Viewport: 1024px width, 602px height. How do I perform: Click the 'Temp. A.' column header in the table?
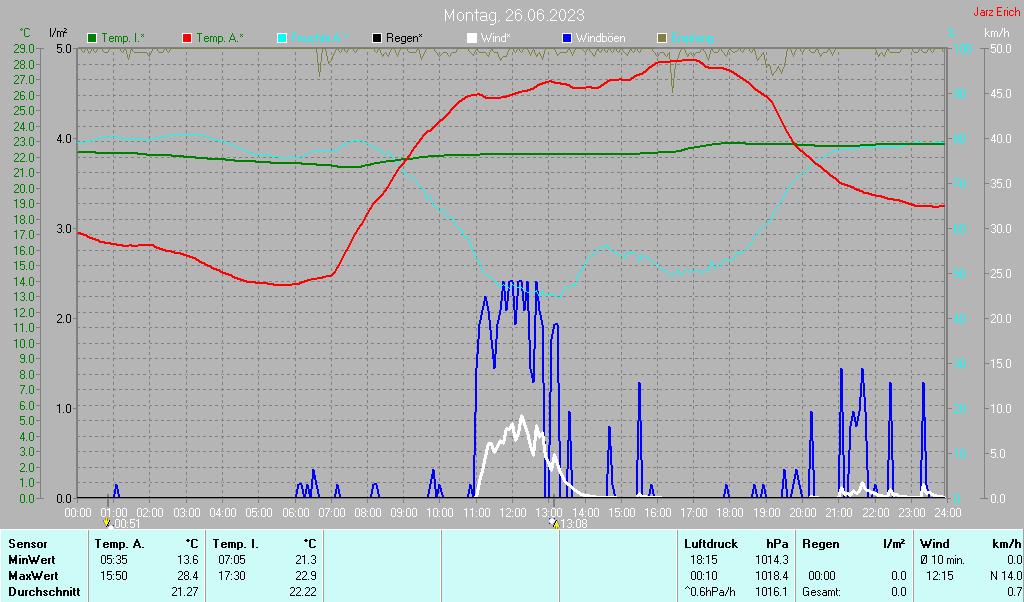120,544
